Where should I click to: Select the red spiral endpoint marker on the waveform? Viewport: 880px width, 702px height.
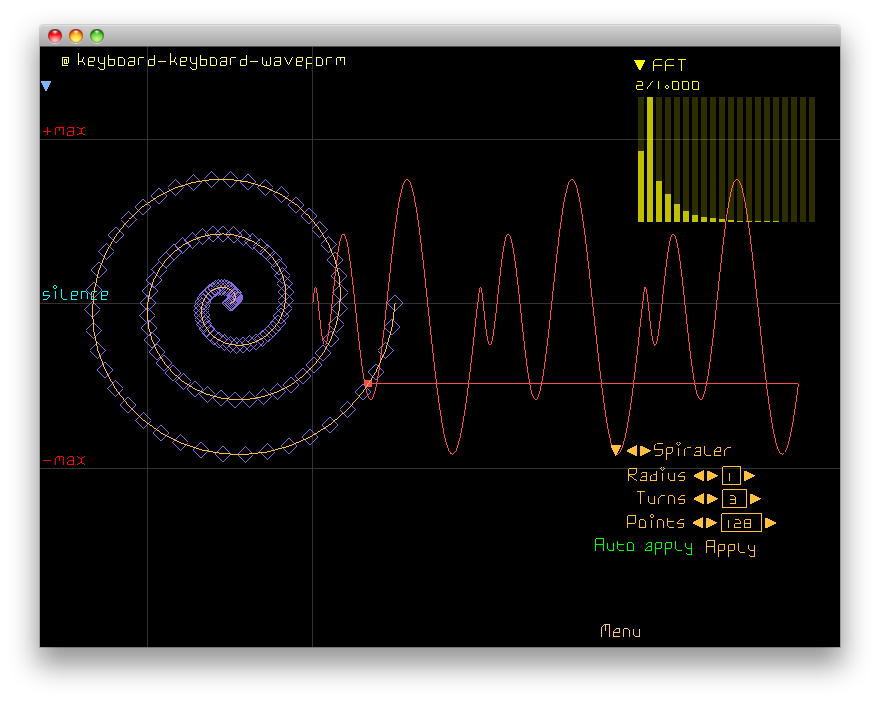click(x=368, y=383)
